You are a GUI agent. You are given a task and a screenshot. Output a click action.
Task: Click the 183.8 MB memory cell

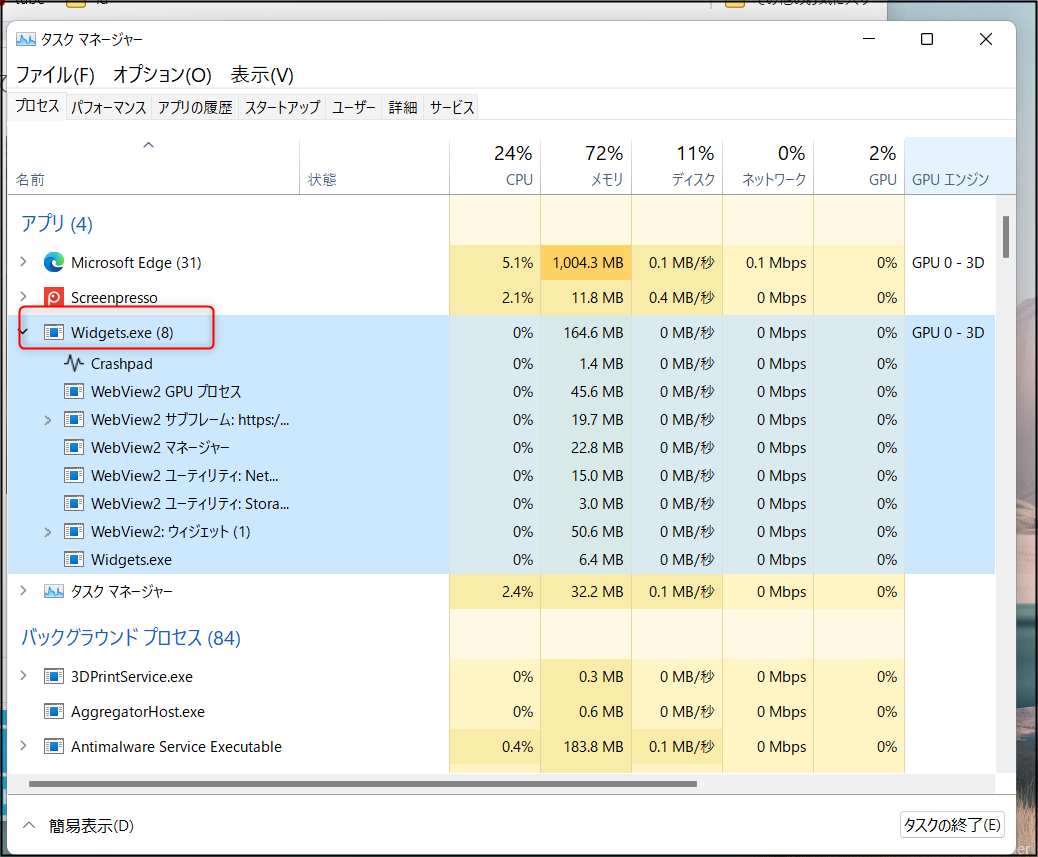[586, 746]
